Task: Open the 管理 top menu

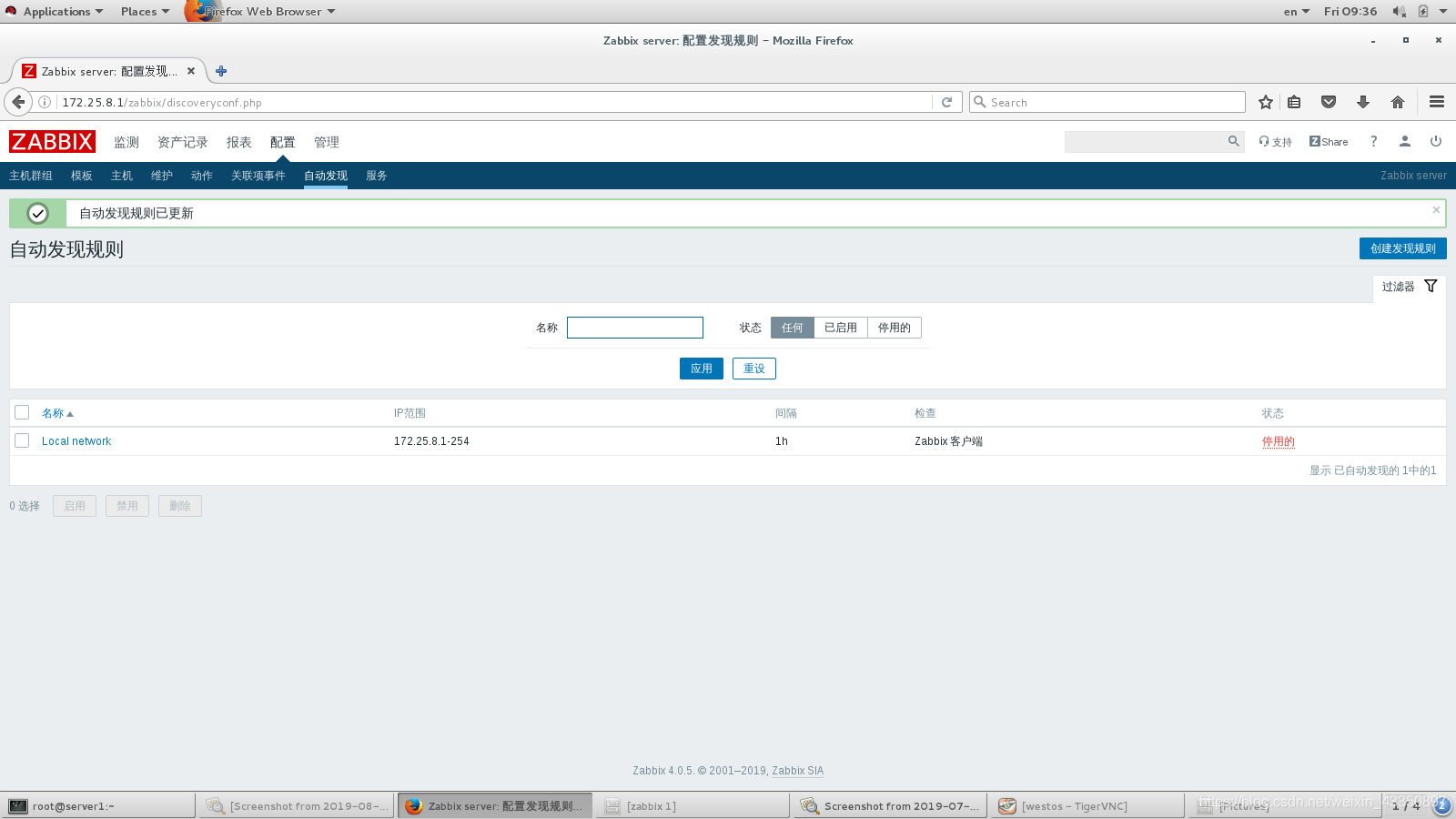Action: (x=327, y=142)
